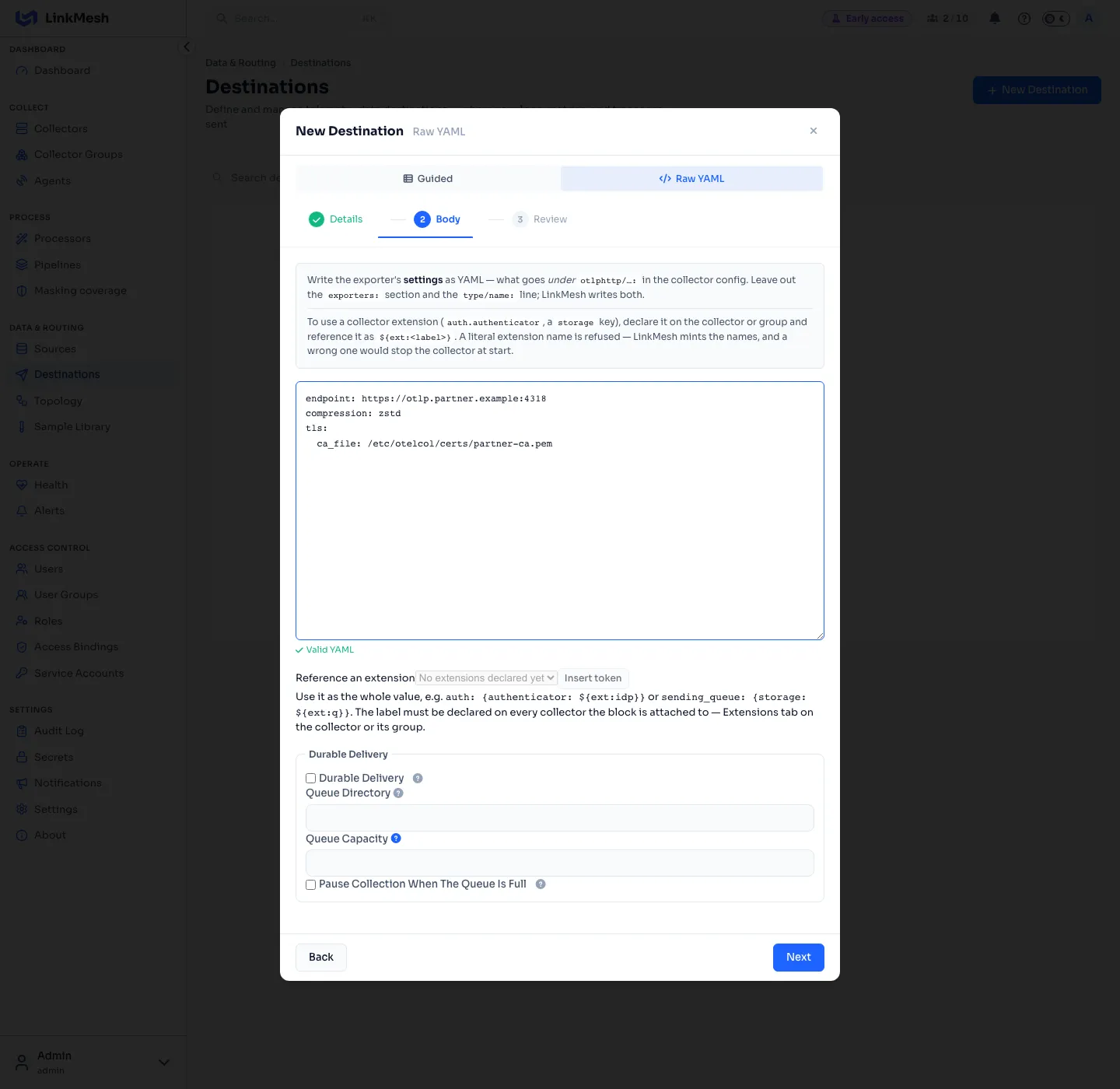
Task: Click the Back button
Action: (x=321, y=958)
